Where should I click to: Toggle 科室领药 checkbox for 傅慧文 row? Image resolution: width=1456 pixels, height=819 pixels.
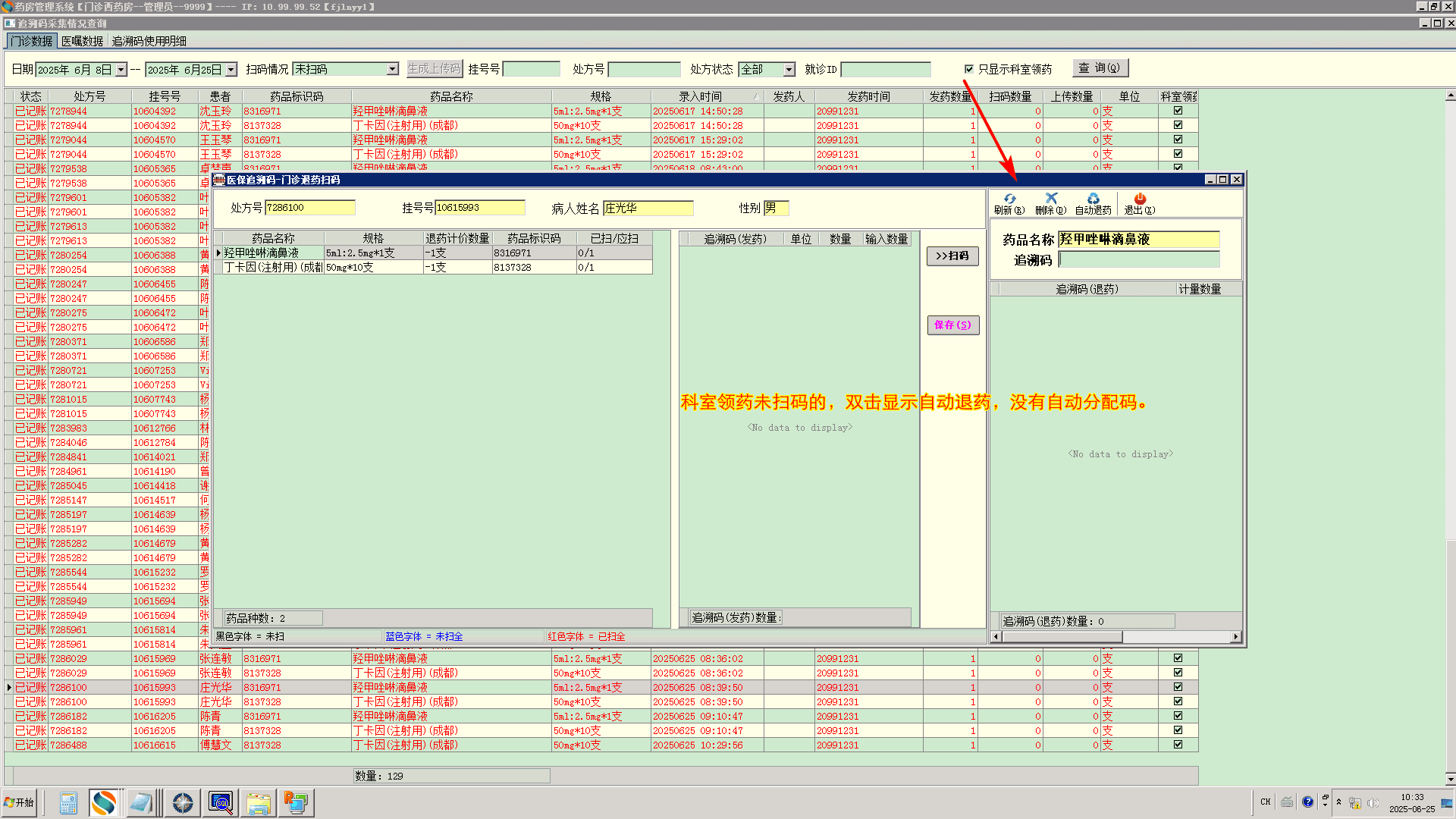[1178, 745]
